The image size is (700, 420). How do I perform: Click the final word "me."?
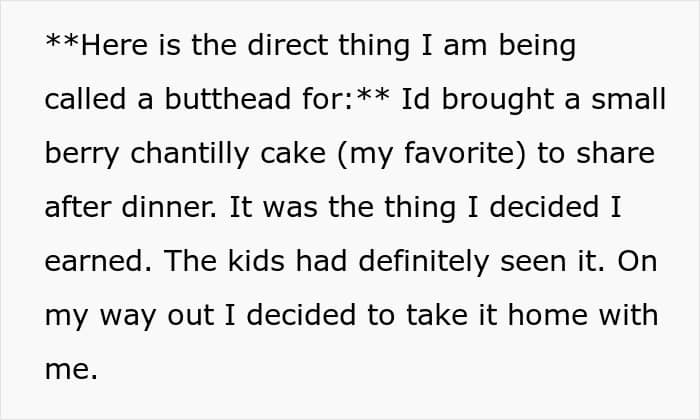(x=71, y=370)
